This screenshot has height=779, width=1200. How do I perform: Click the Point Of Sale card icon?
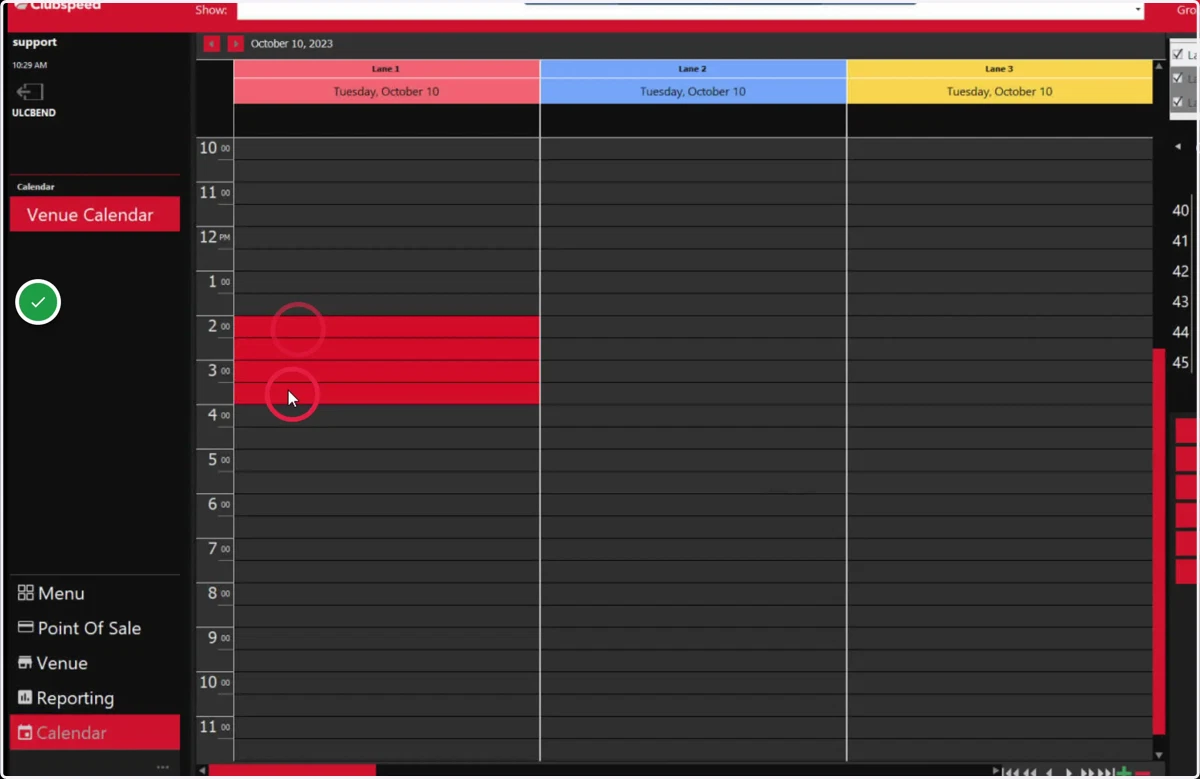26,628
